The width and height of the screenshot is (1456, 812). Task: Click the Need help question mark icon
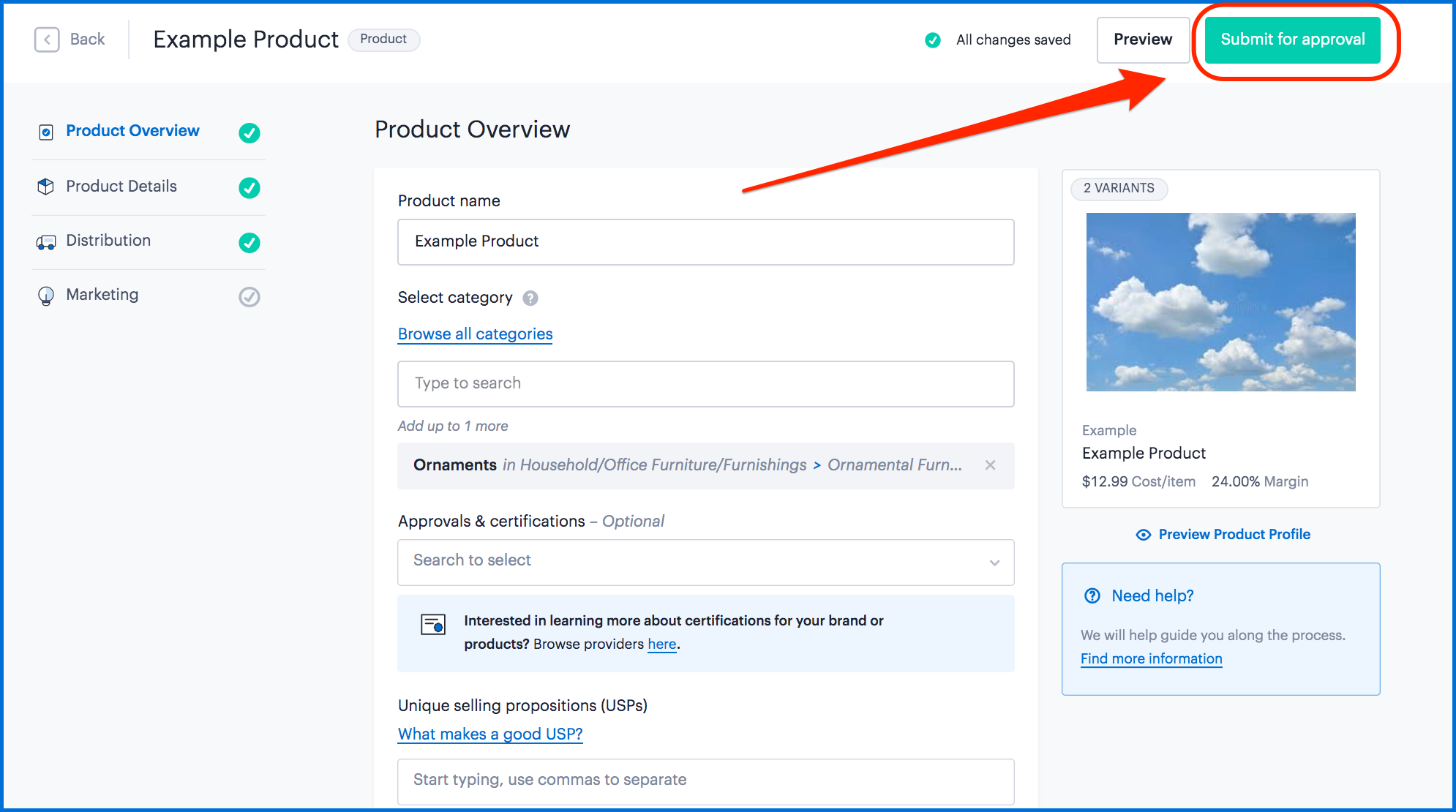click(1092, 595)
